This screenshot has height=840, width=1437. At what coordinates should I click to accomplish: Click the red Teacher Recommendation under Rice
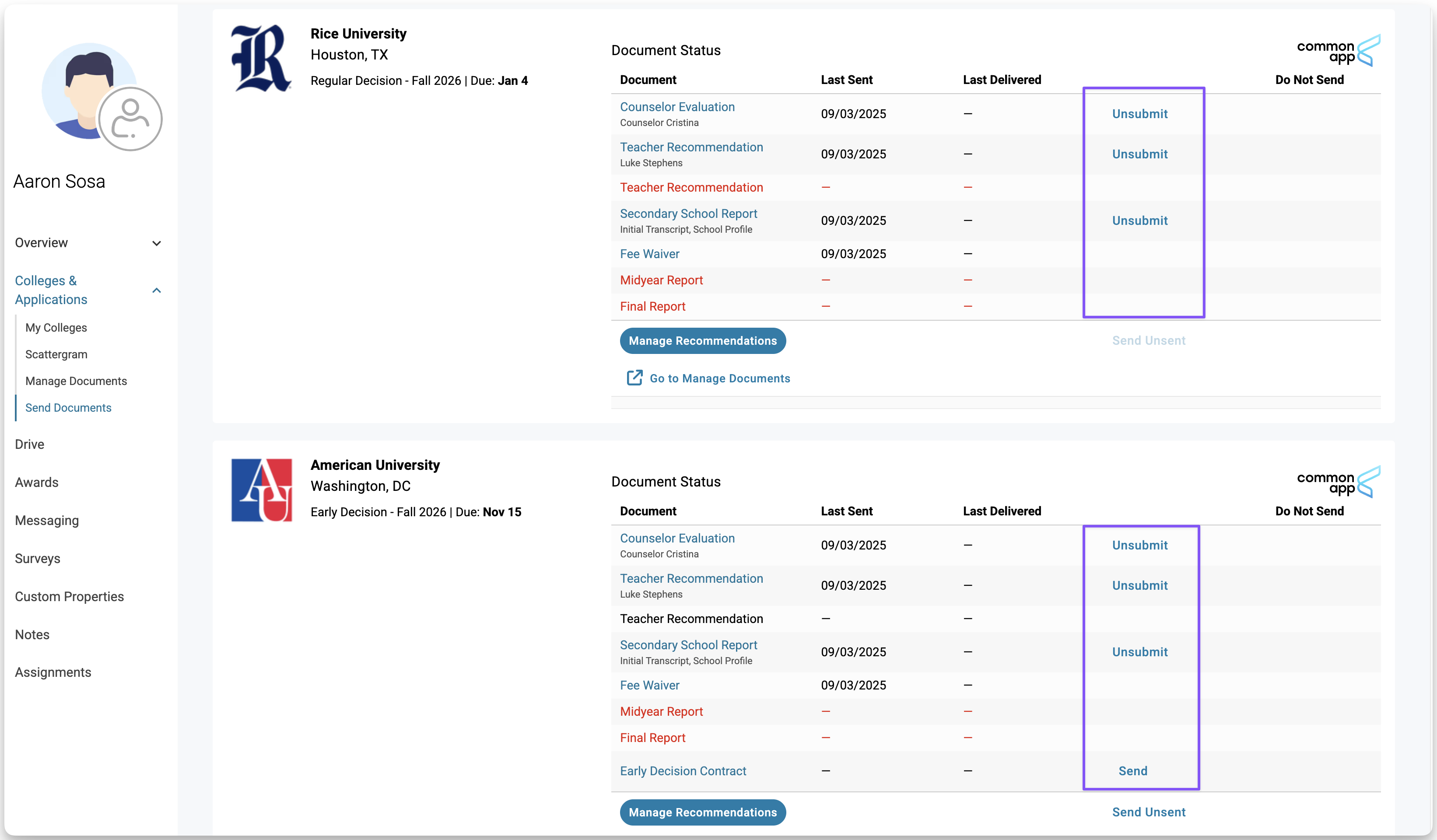tap(691, 188)
